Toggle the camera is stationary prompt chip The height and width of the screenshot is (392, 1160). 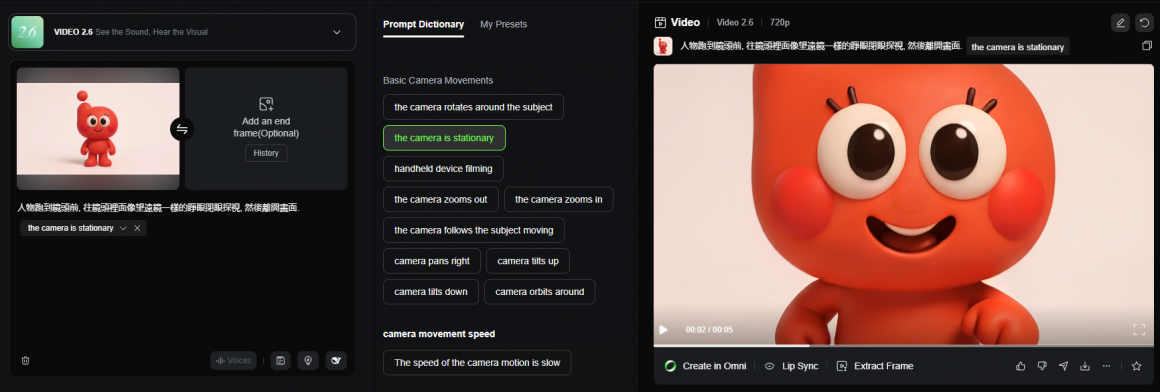pos(444,138)
